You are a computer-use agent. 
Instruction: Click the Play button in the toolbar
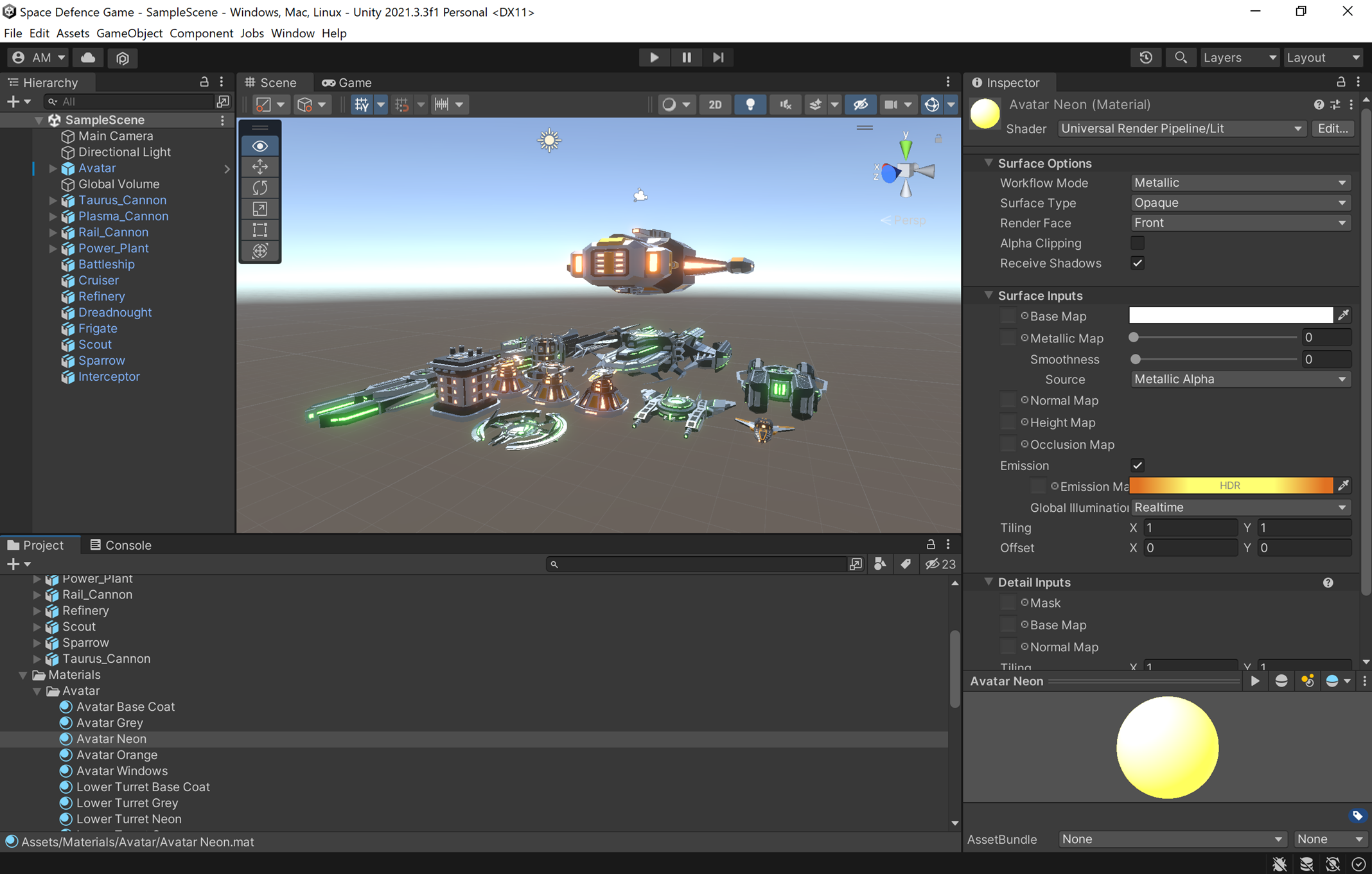[654, 57]
